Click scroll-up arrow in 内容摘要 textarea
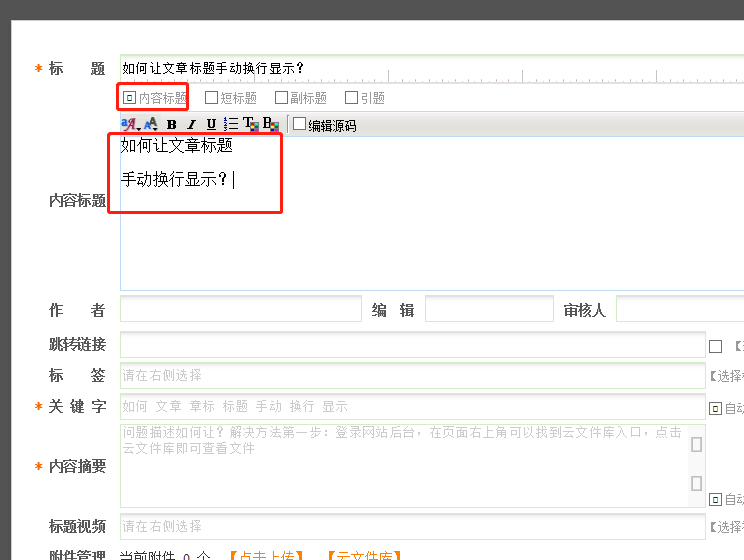 click(x=696, y=444)
